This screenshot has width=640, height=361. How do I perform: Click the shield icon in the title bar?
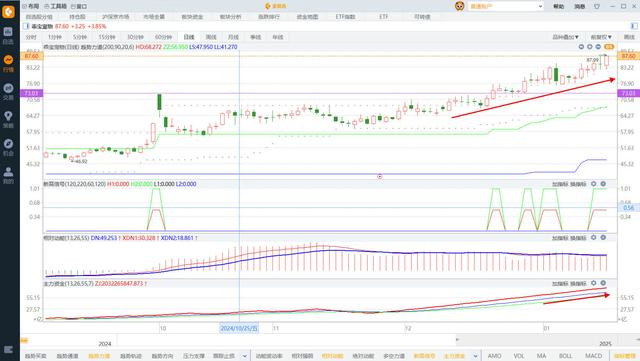click(x=597, y=7)
